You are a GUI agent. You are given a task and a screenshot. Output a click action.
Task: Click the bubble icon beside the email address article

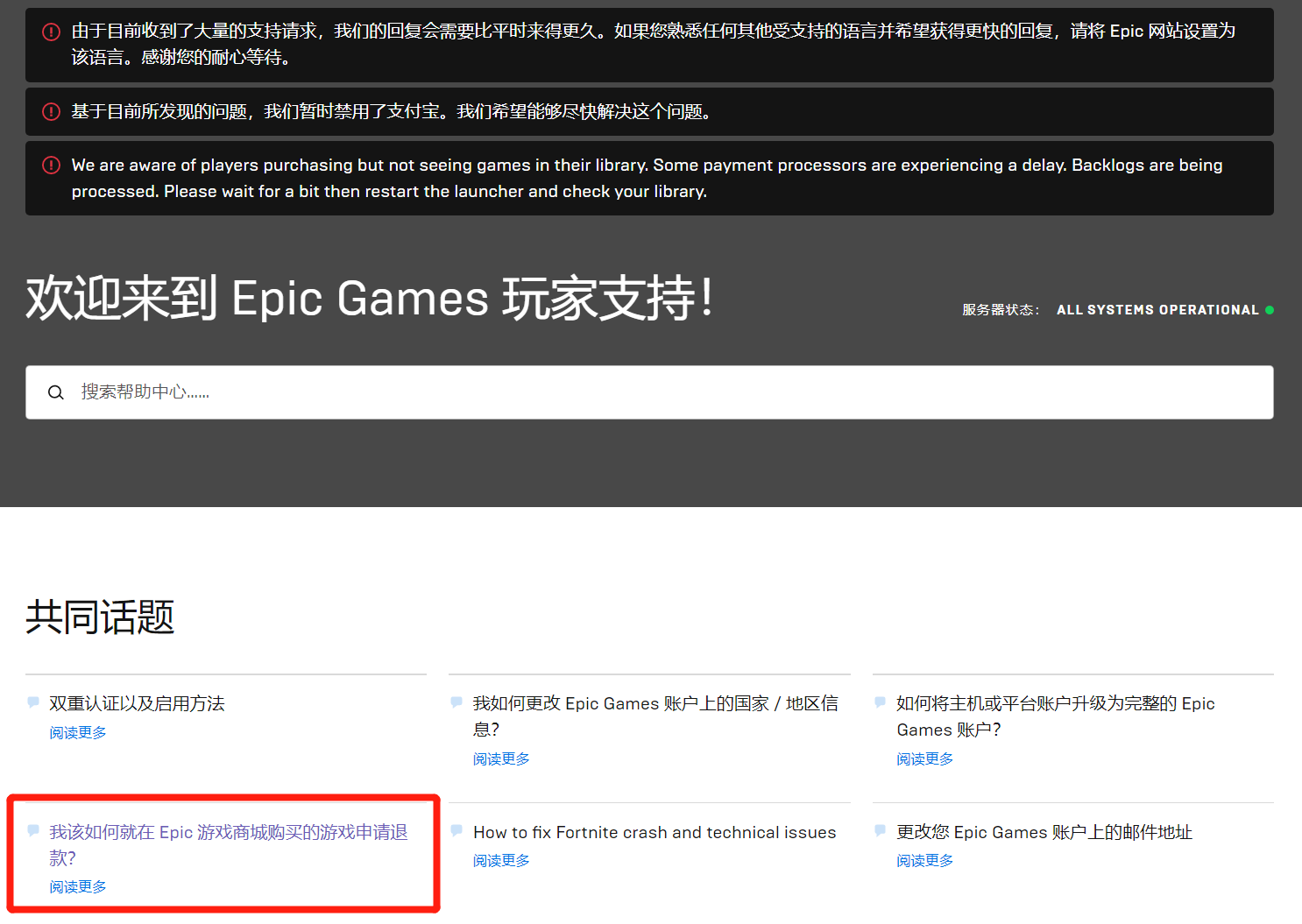[881, 830]
